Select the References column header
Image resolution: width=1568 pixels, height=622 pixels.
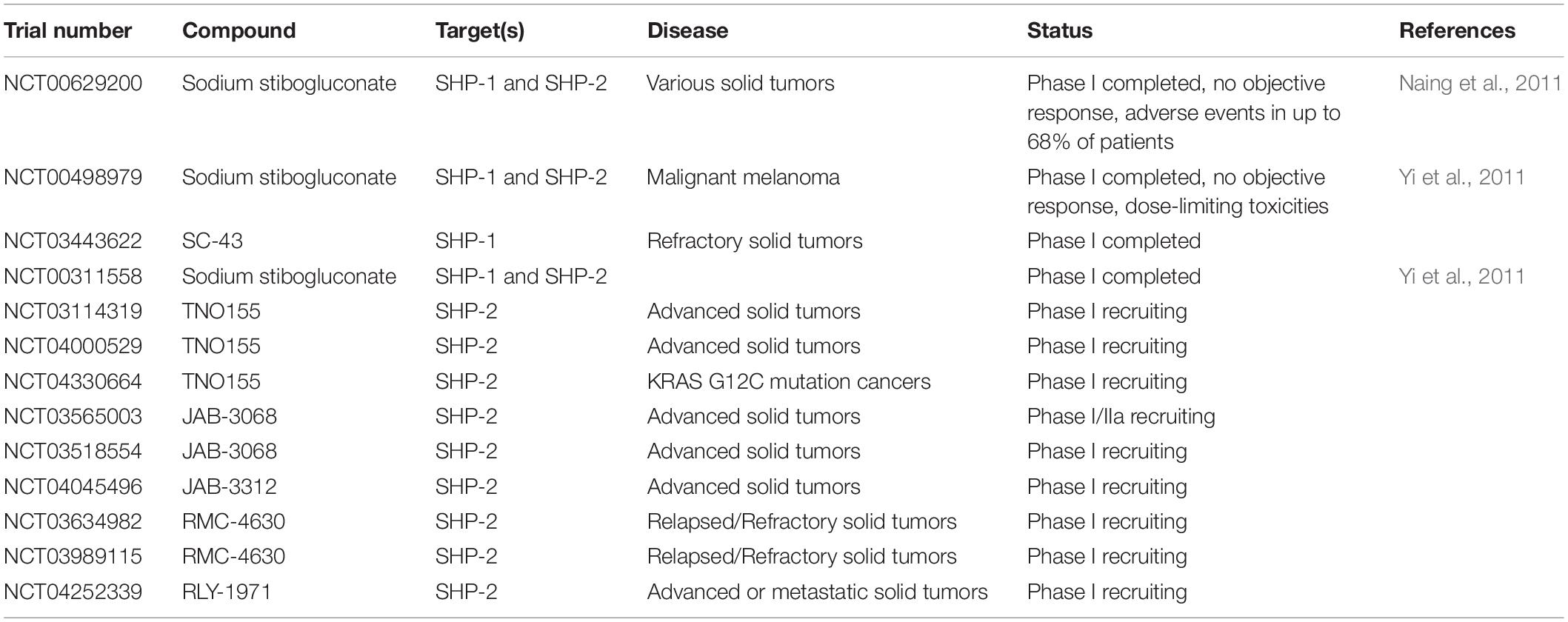point(1457,30)
